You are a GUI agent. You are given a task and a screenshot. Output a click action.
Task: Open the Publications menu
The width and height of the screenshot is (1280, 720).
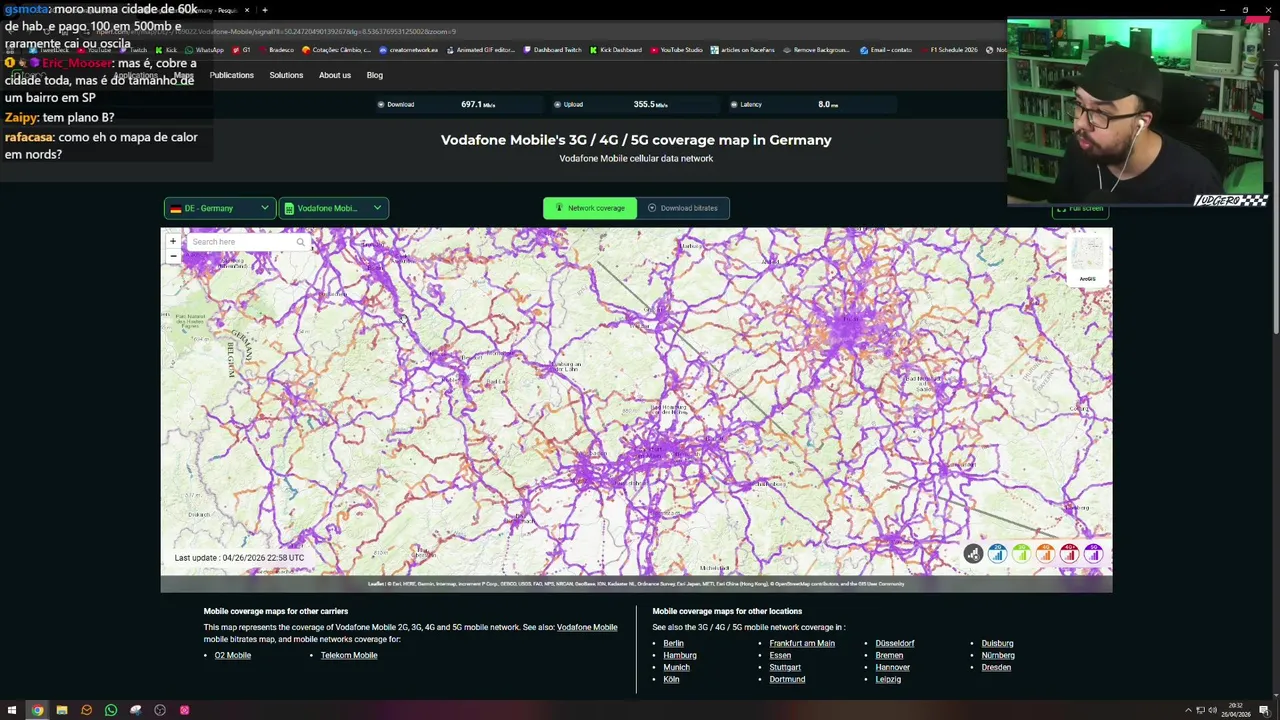pos(232,75)
